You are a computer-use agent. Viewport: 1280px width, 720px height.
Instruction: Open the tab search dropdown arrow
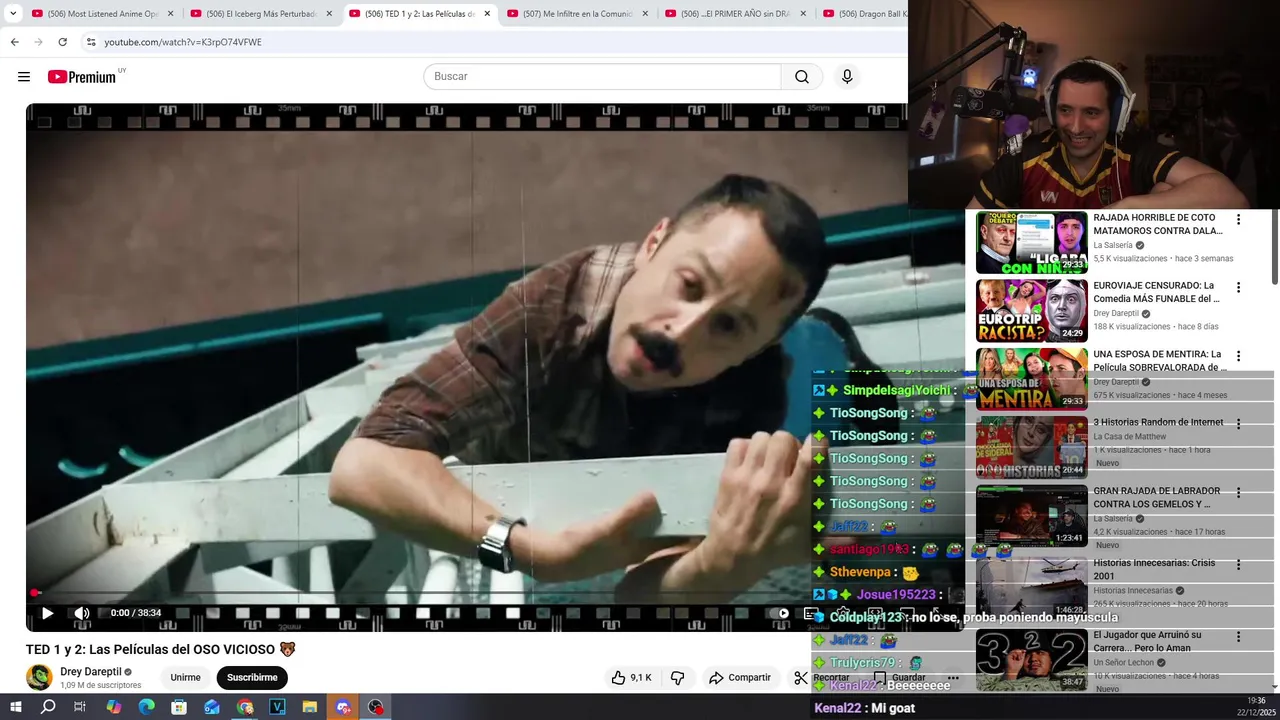click(13, 14)
